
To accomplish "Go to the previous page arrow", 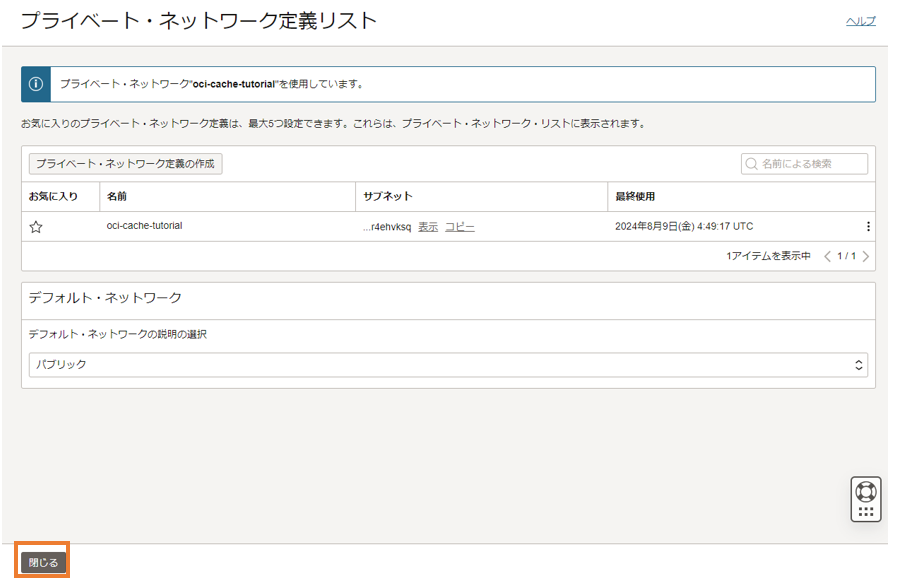I will click(827, 256).
